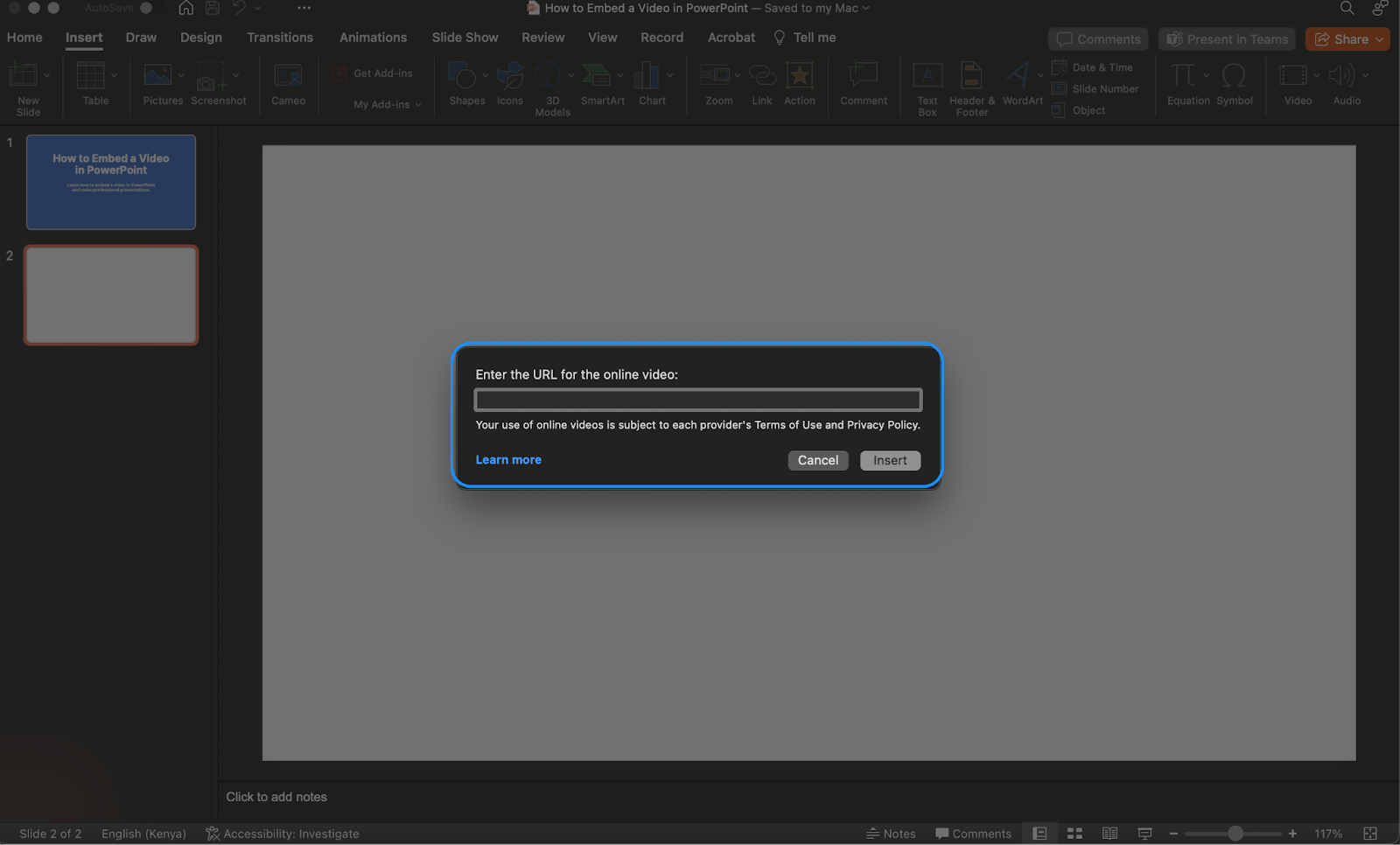The image size is (1400, 845).
Task: Open the Review ribbon tab
Action: click(x=542, y=37)
